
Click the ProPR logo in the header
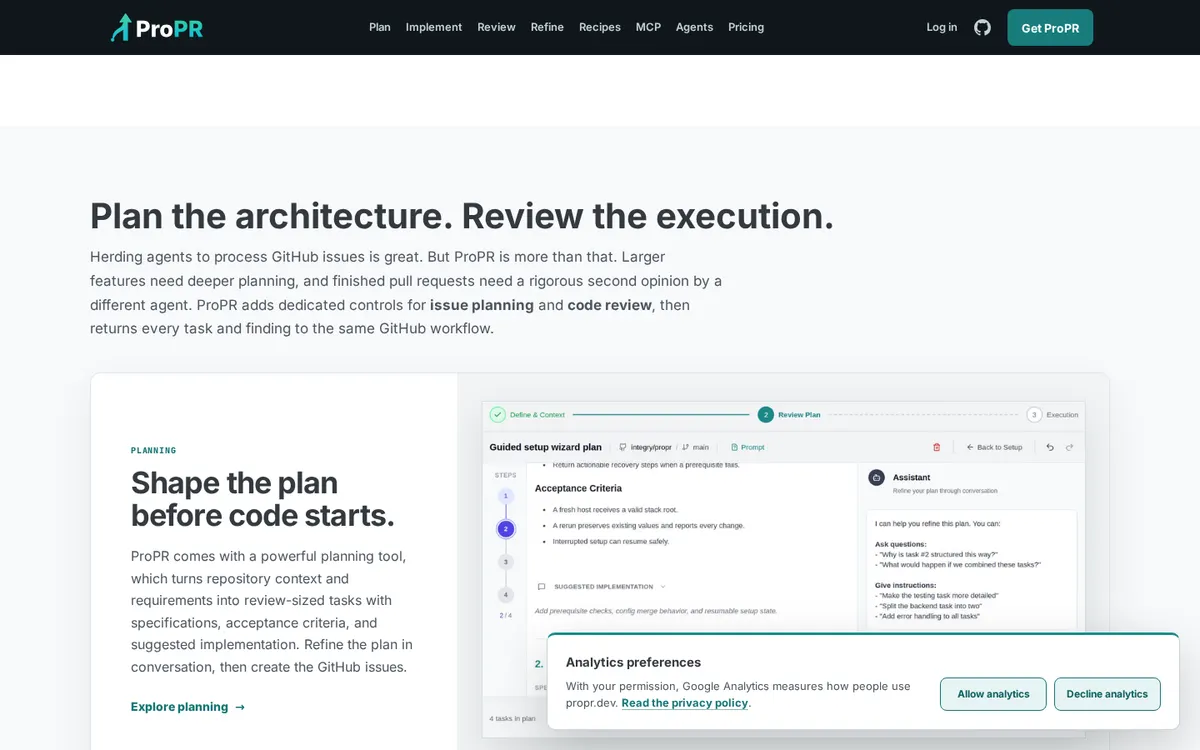pyautogui.click(x=157, y=28)
